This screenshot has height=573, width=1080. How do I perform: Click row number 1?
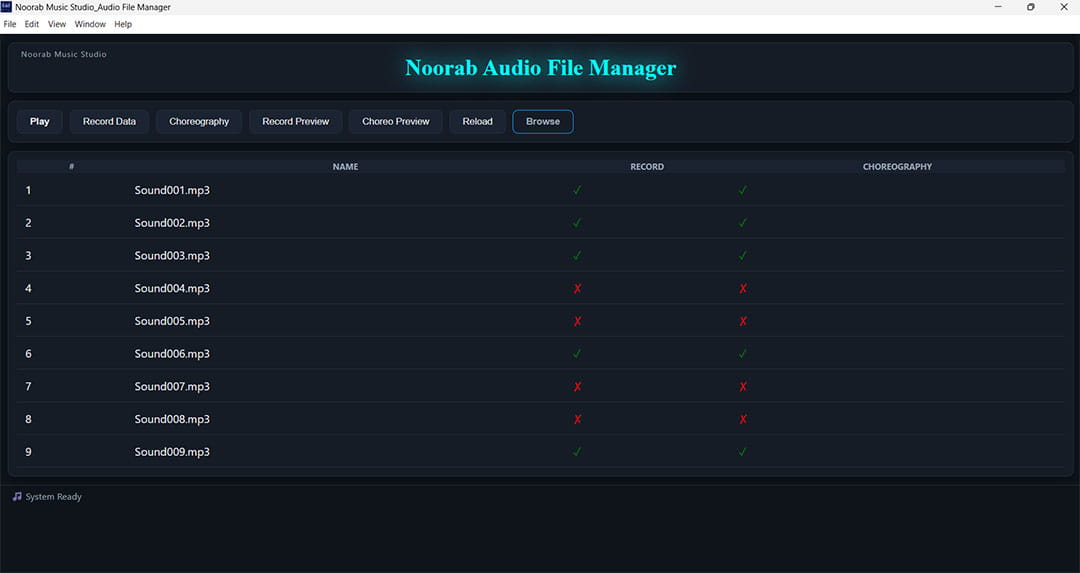[x=28, y=190]
